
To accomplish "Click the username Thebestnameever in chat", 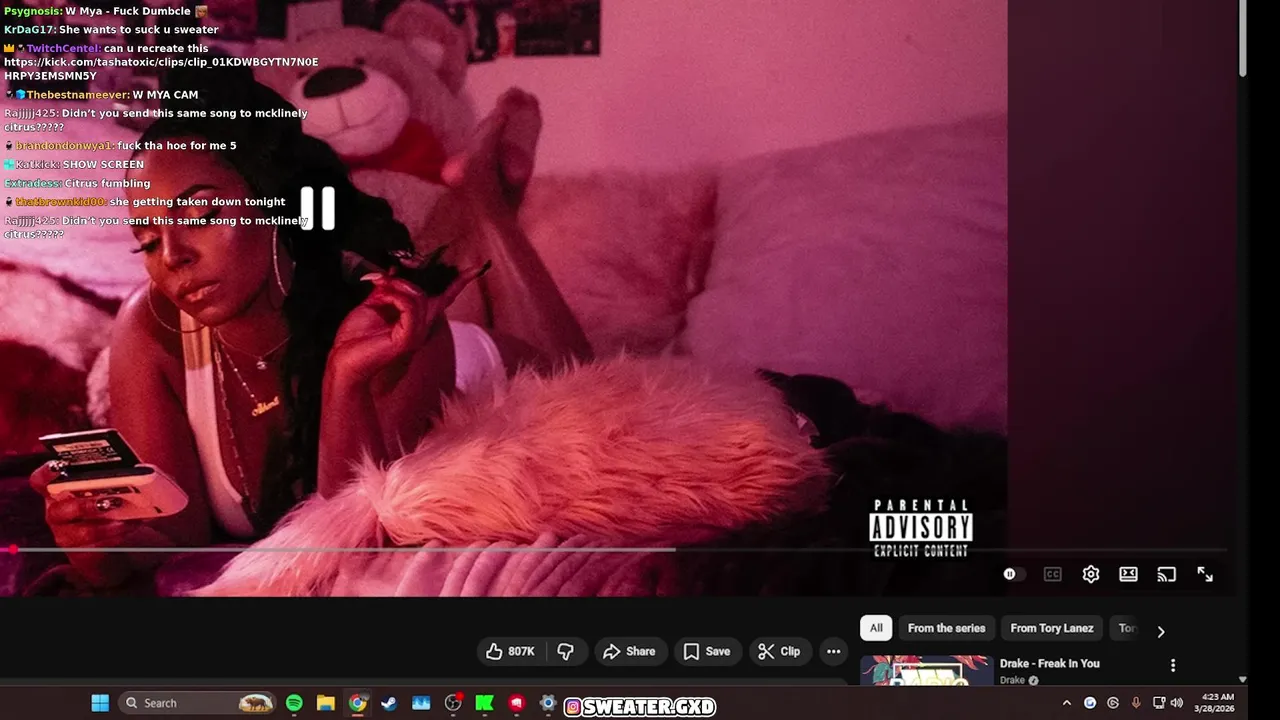I will 77,95.
